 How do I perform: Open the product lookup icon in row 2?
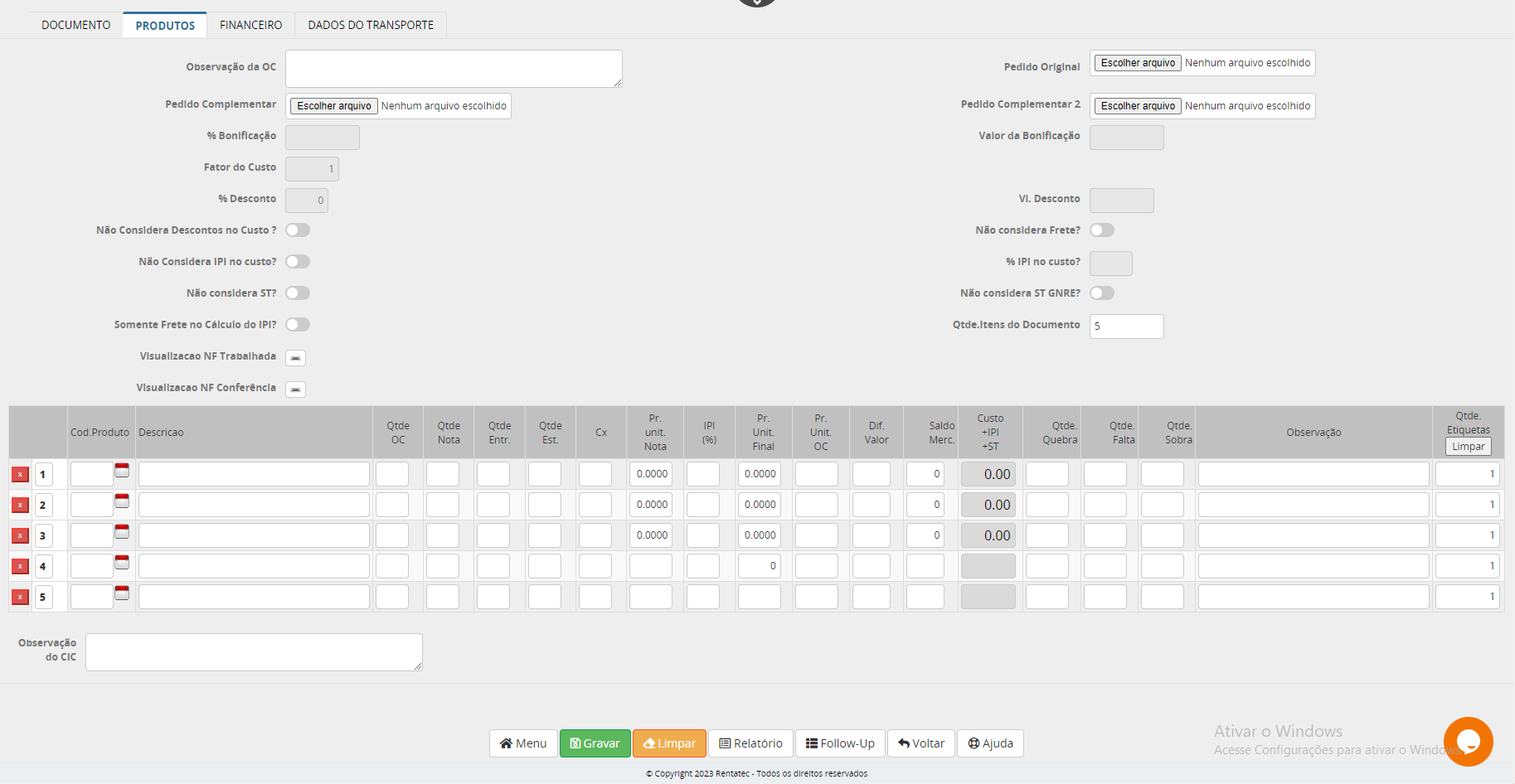pos(122,501)
